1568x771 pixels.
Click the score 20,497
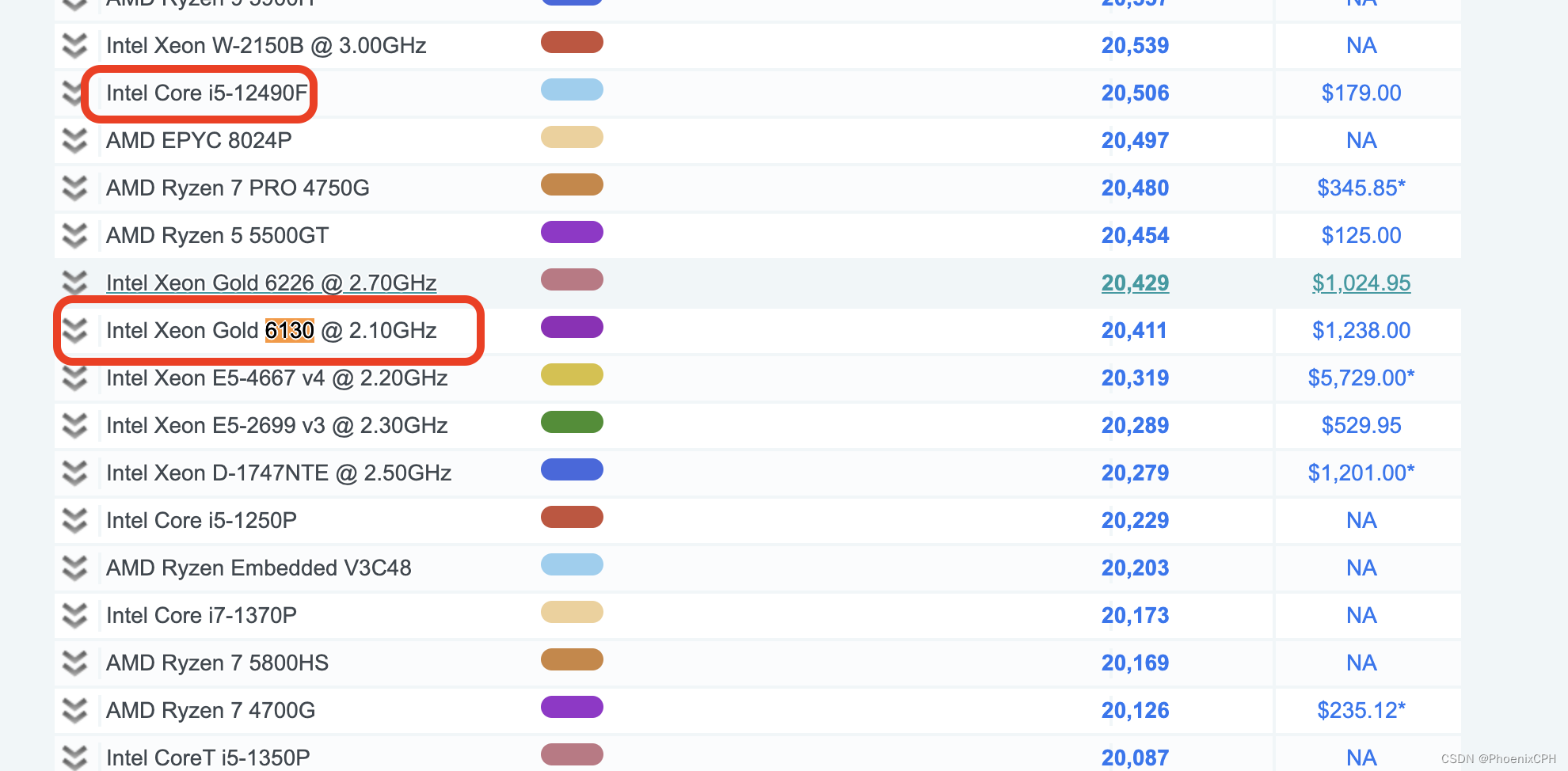[x=1135, y=141]
